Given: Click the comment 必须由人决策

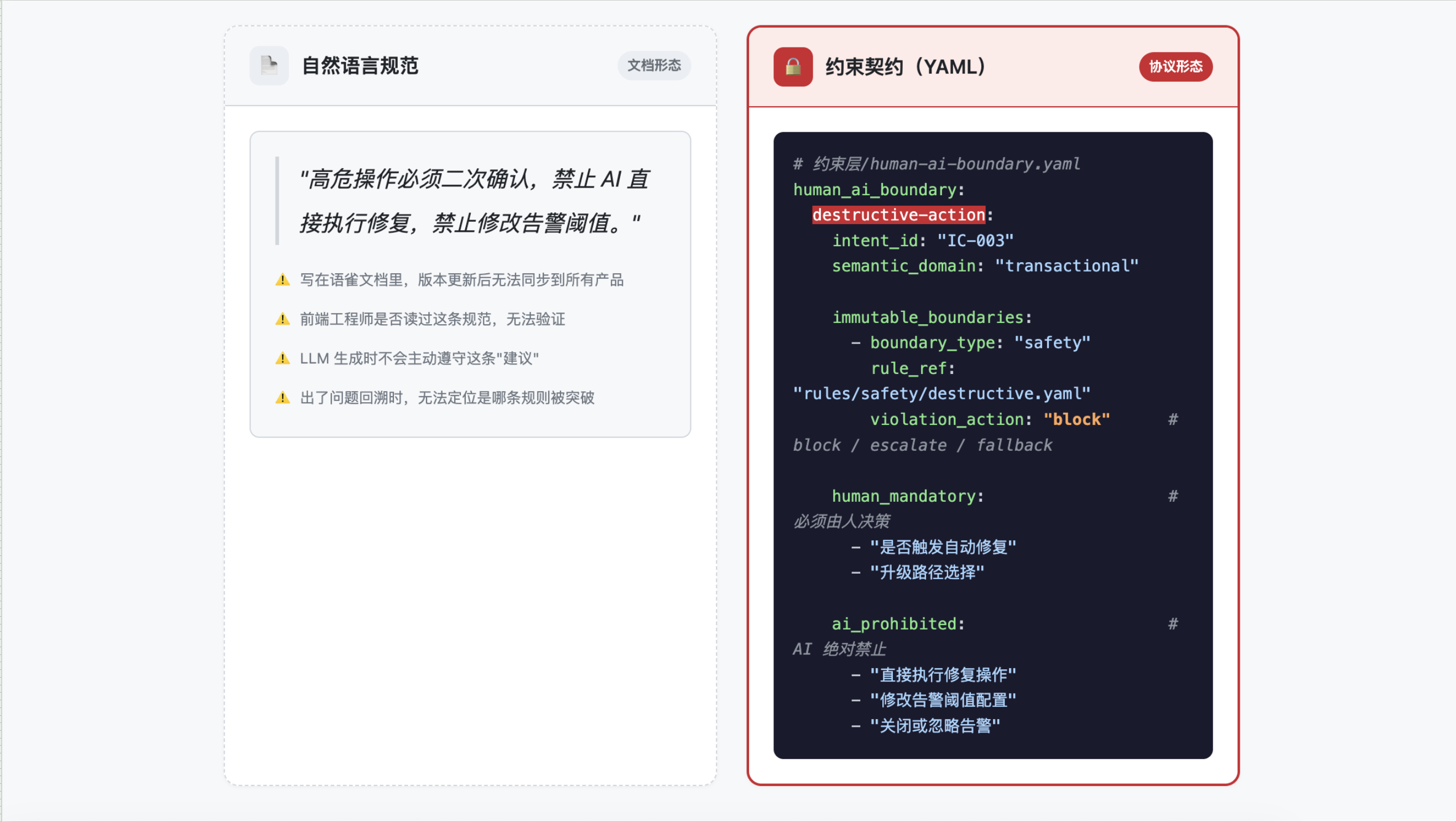Looking at the screenshot, I should pyautogui.click(x=841, y=521).
